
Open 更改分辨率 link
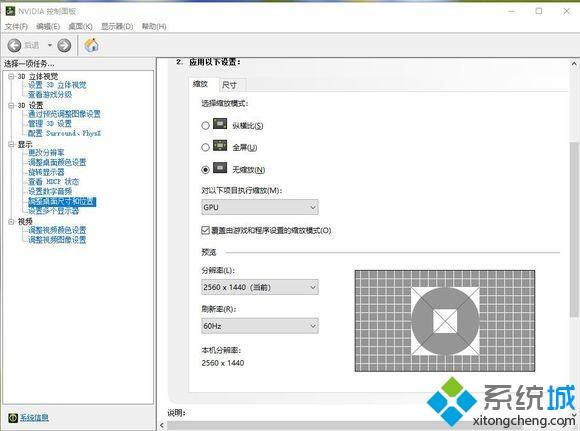pos(46,152)
